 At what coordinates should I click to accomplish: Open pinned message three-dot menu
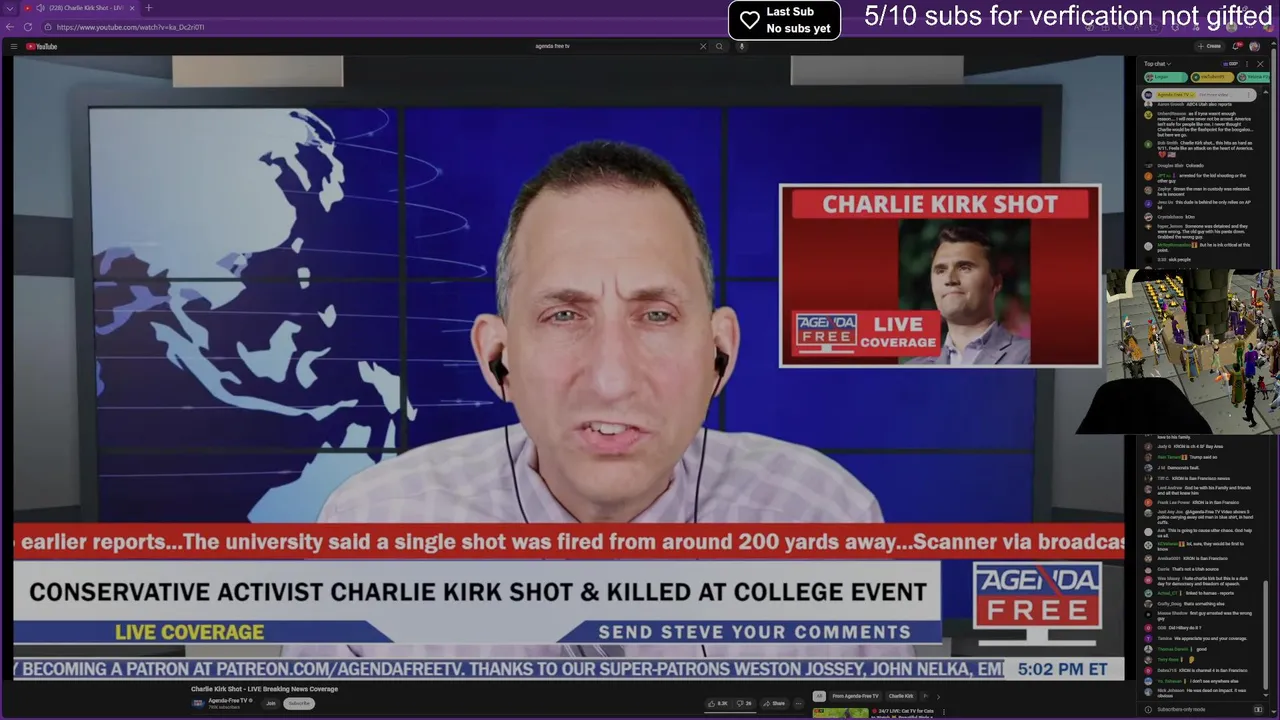pyautogui.click(x=1249, y=95)
